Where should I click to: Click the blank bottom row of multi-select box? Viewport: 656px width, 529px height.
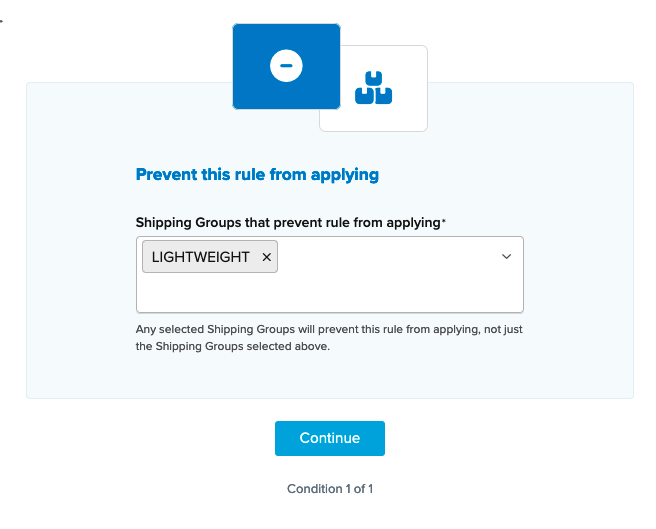click(x=329, y=296)
